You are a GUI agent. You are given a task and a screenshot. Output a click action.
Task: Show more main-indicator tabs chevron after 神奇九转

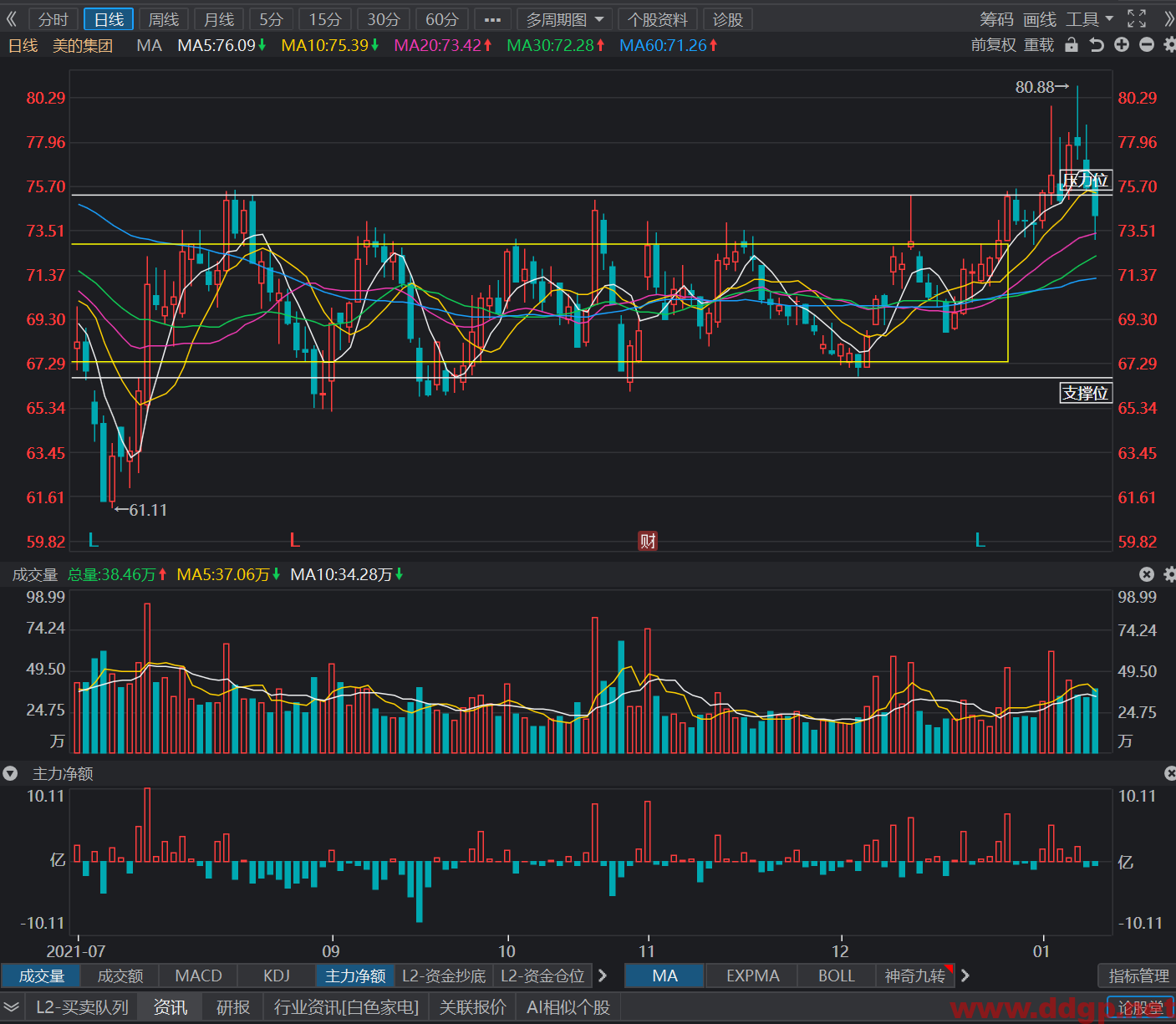[965, 976]
